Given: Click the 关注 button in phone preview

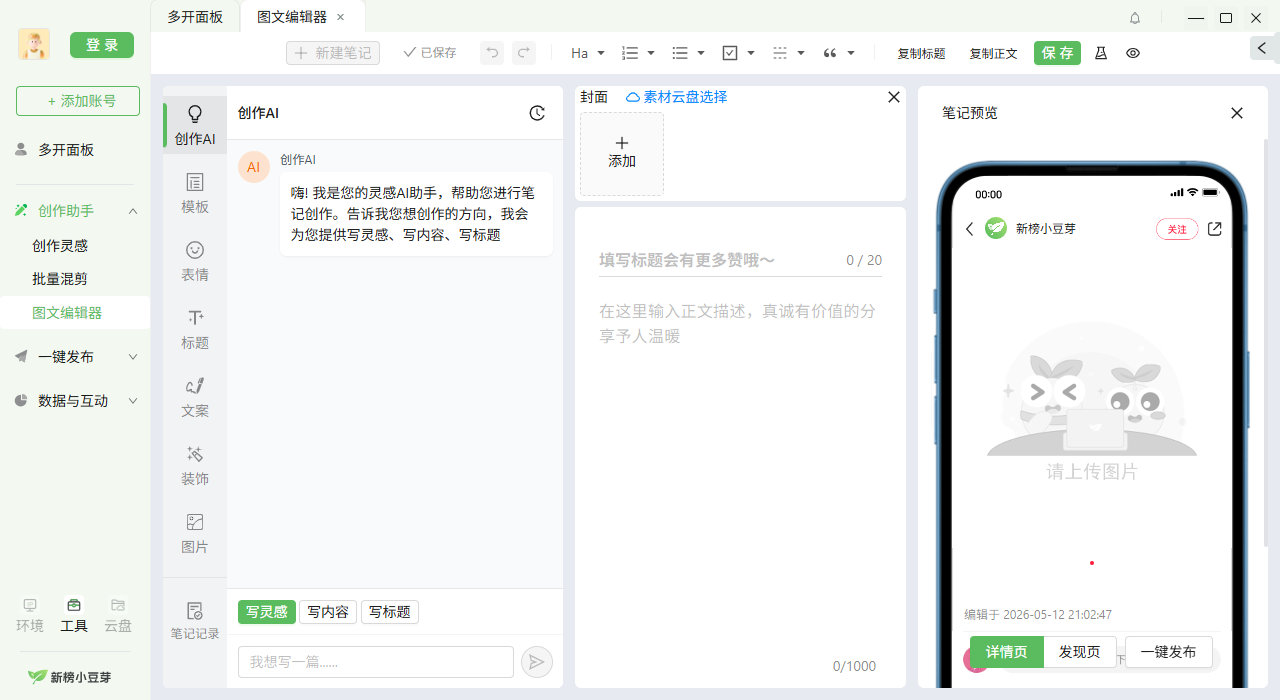Looking at the screenshot, I should 1177,229.
